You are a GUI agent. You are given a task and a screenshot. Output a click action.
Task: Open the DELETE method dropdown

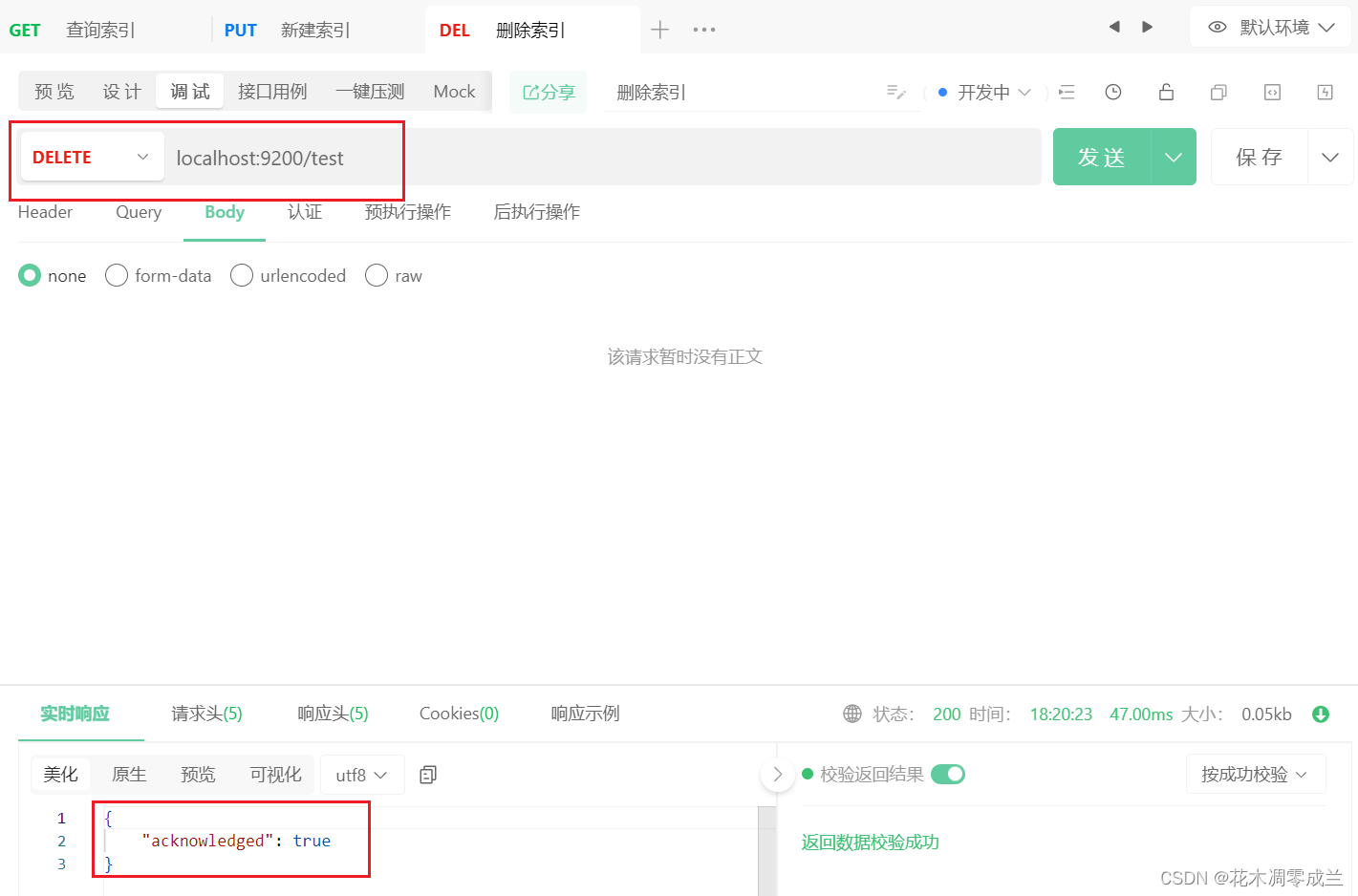click(92, 157)
